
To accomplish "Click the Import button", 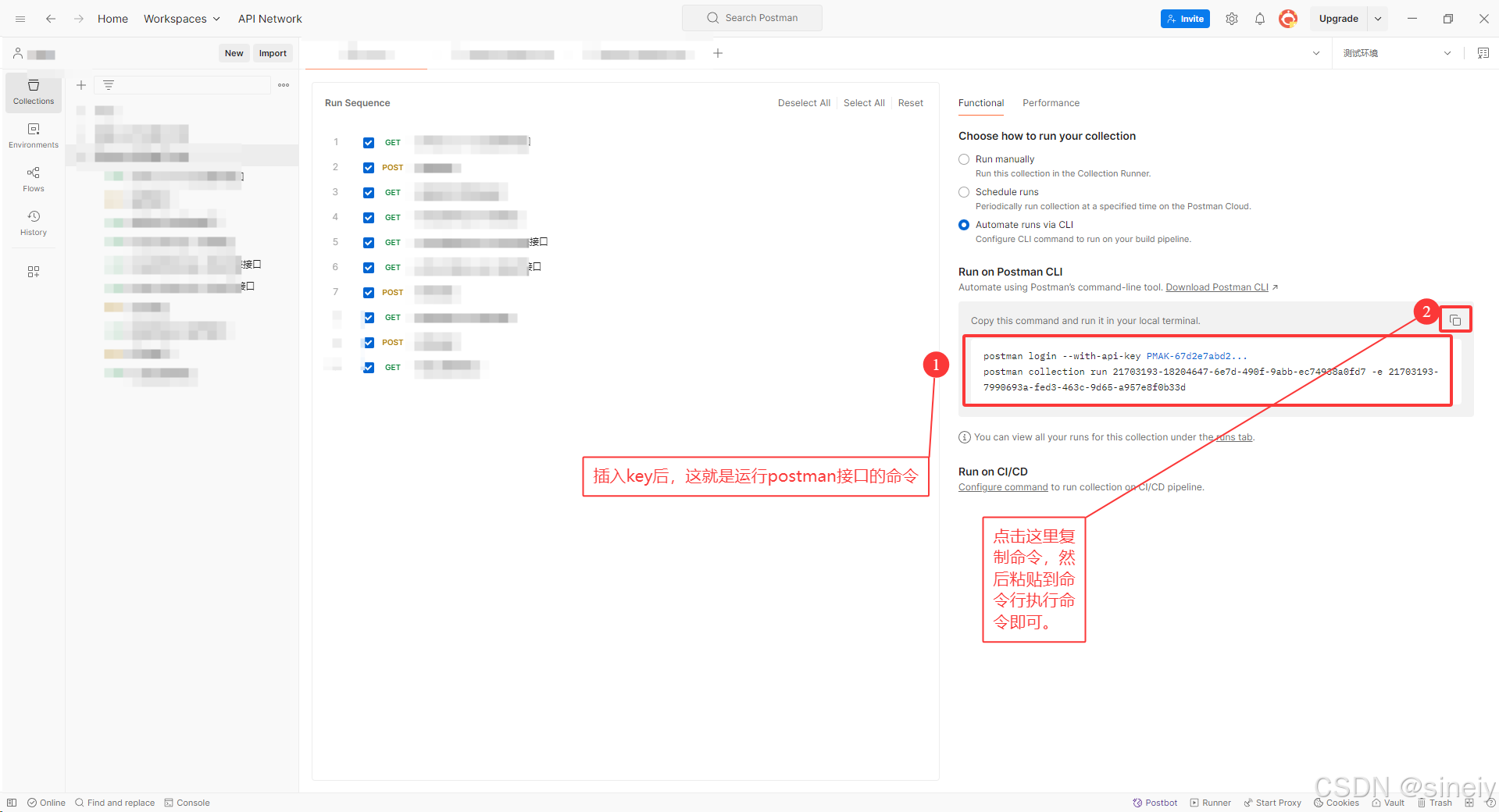I will [273, 53].
